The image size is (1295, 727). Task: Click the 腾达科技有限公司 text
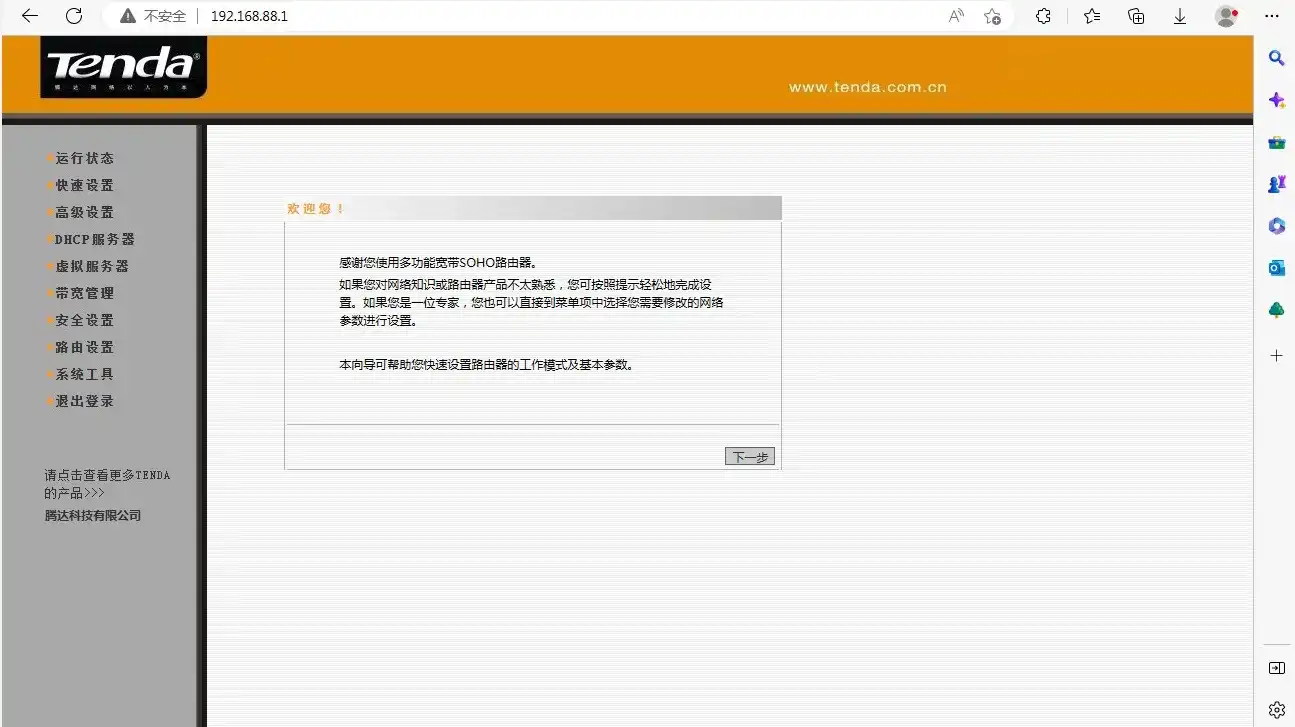pos(93,516)
